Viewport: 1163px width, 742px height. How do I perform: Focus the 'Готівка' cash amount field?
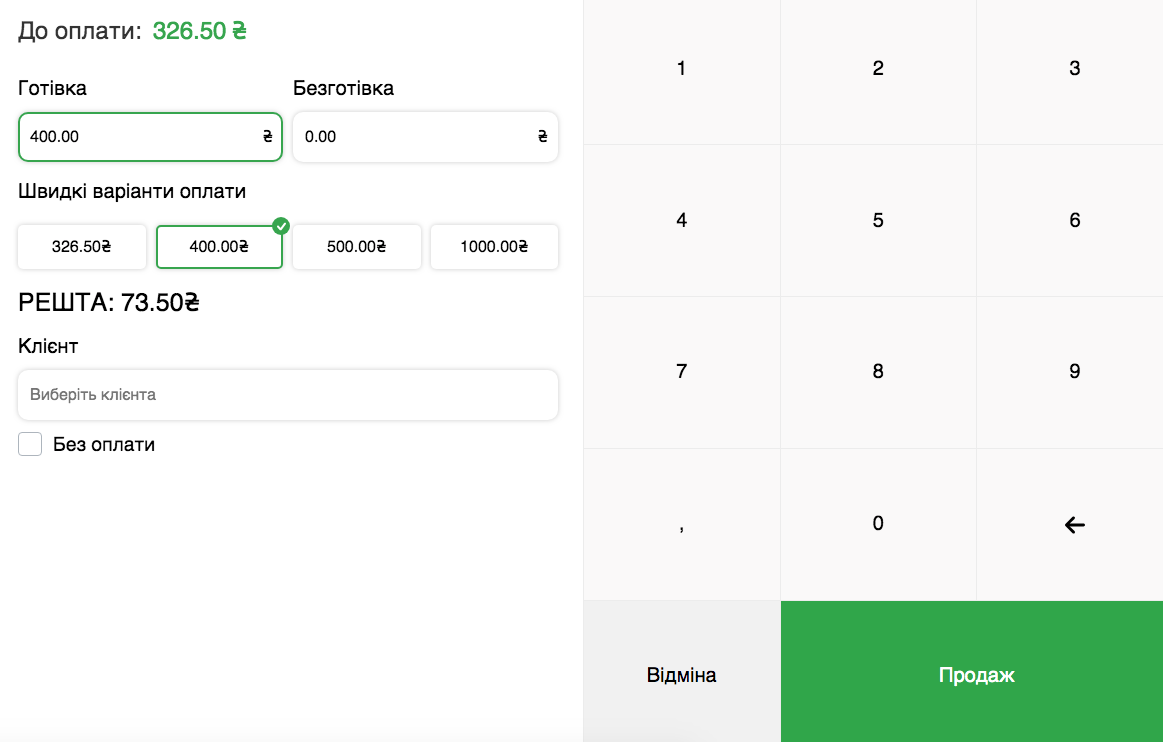click(x=140, y=137)
